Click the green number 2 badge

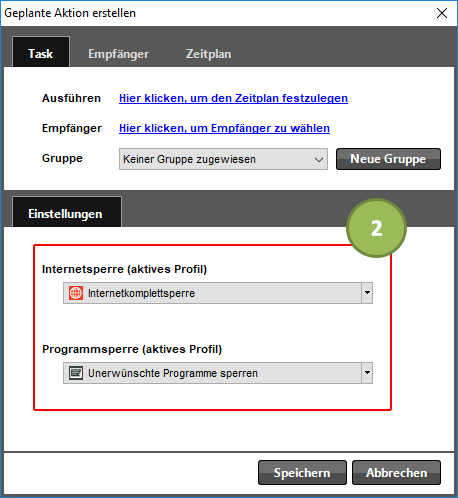click(376, 228)
